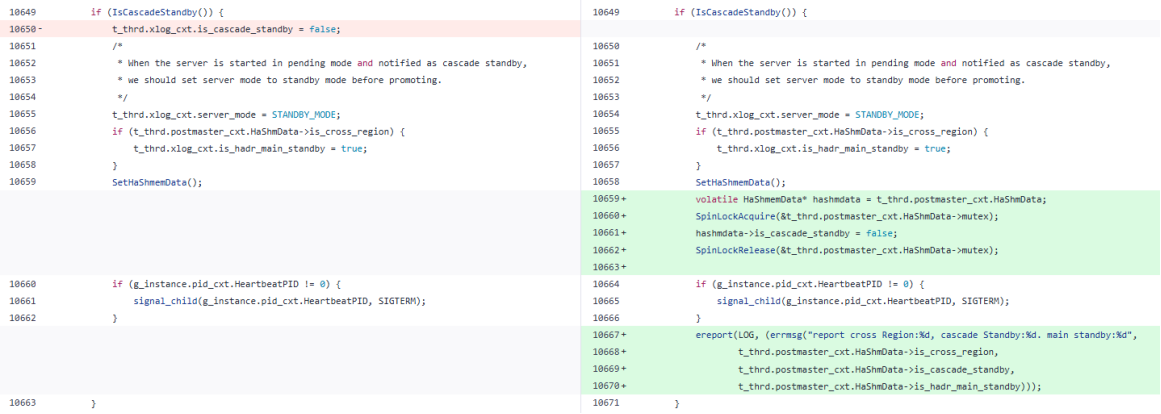The image size is (1161, 414).
Task: Click the is_cross_region condition on right line 10655
Action: 843,132
